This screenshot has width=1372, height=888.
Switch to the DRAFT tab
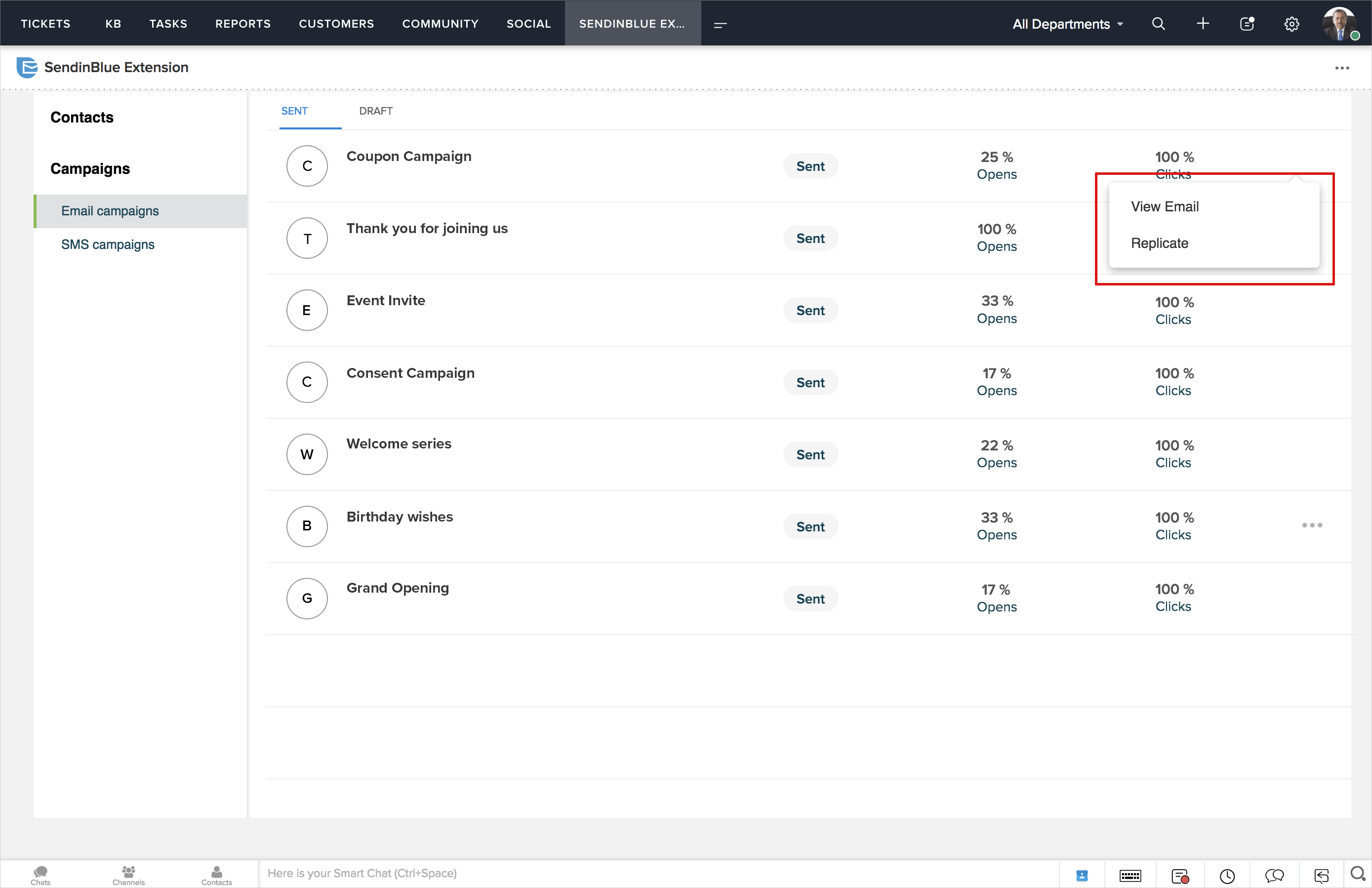point(375,111)
